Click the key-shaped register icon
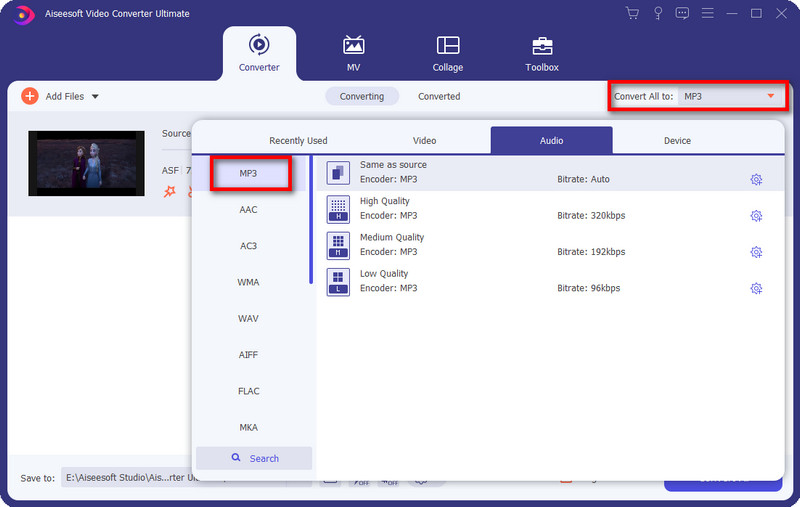This screenshot has height=507, width=800. (x=658, y=13)
